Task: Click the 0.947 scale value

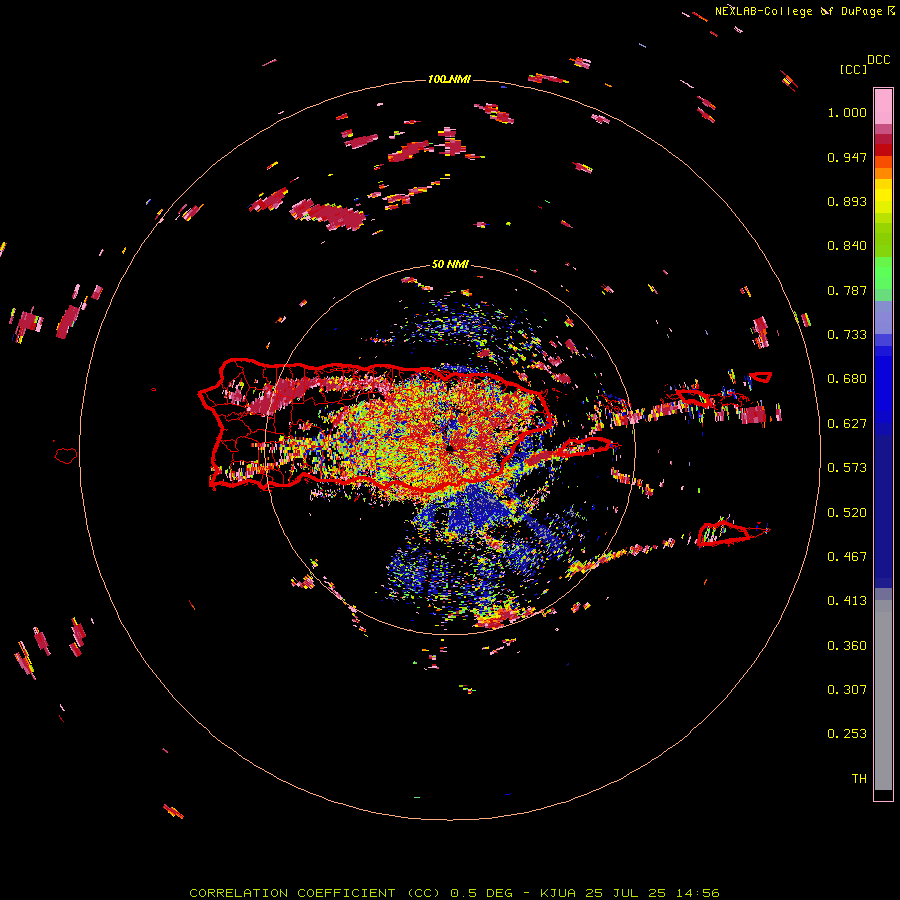Action: pyautogui.click(x=847, y=157)
